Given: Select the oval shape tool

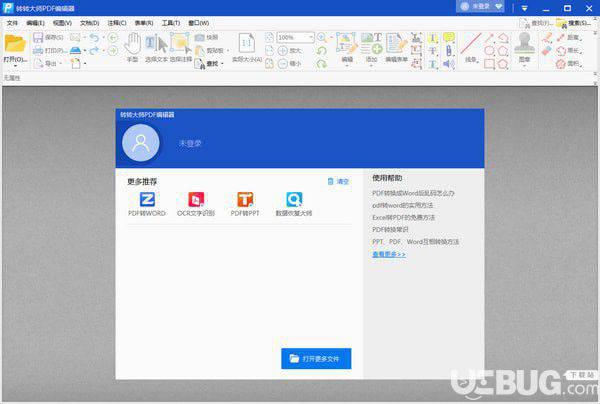Looking at the screenshot, I should 489,50.
